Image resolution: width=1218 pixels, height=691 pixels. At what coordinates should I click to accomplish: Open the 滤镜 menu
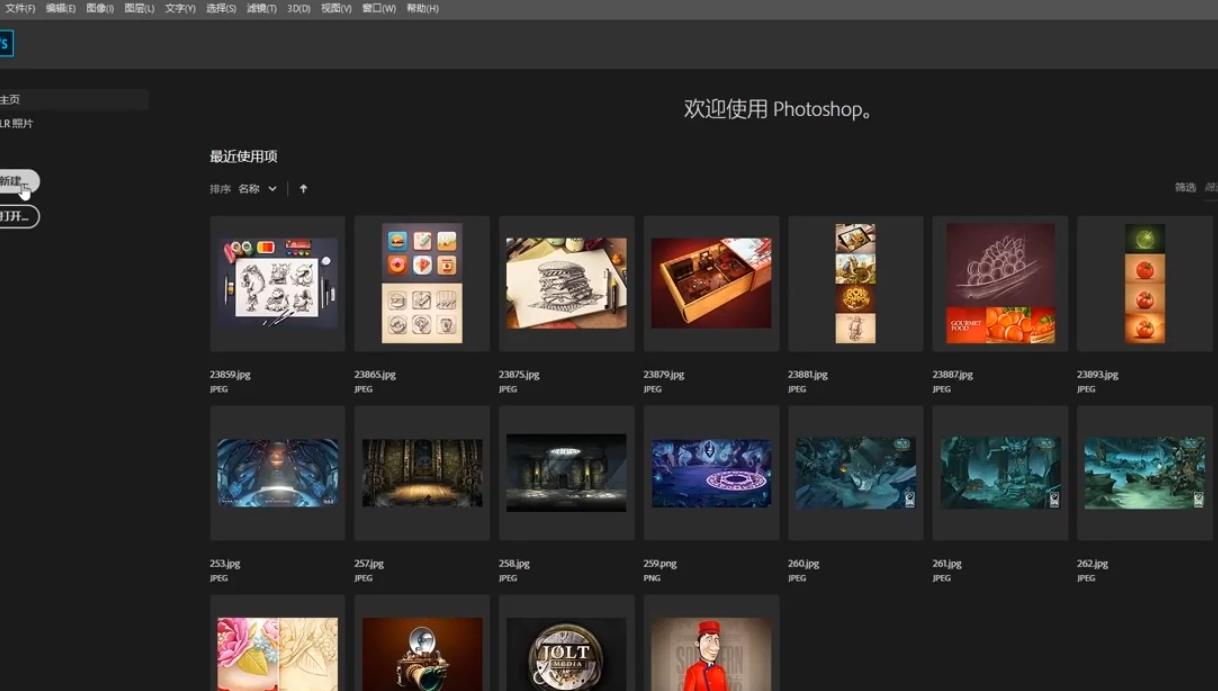261,8
